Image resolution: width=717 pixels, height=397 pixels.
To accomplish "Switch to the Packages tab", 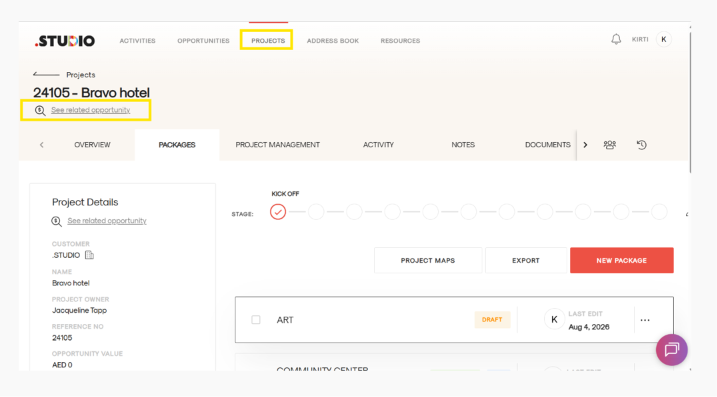I will (177, 145).
